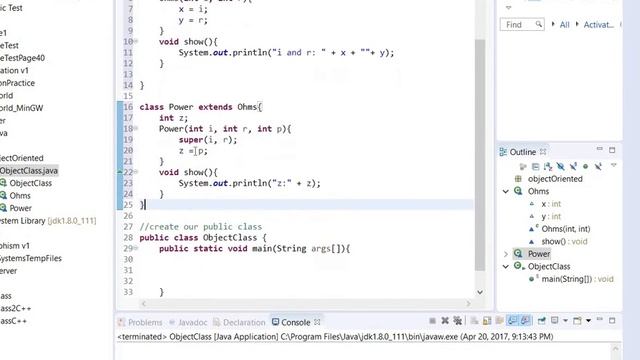The image size is (640, 360).
Task: Fold the show() method at line 10
Action: [136, 41]
